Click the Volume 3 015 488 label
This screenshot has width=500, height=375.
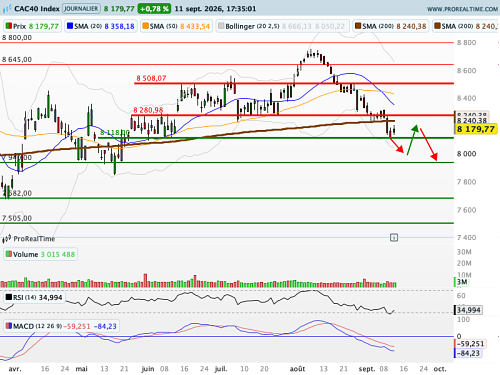pos(40,254)
